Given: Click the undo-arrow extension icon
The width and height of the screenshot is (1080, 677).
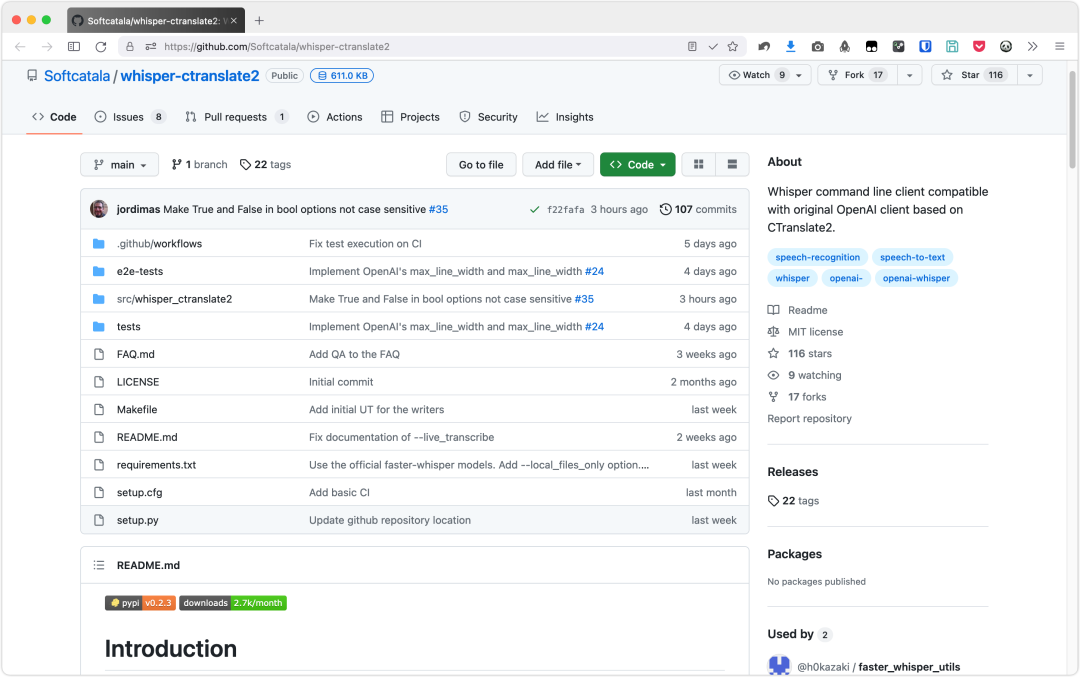Looking at the screenshot, I should pyautogui.click(x=764, y=47).
